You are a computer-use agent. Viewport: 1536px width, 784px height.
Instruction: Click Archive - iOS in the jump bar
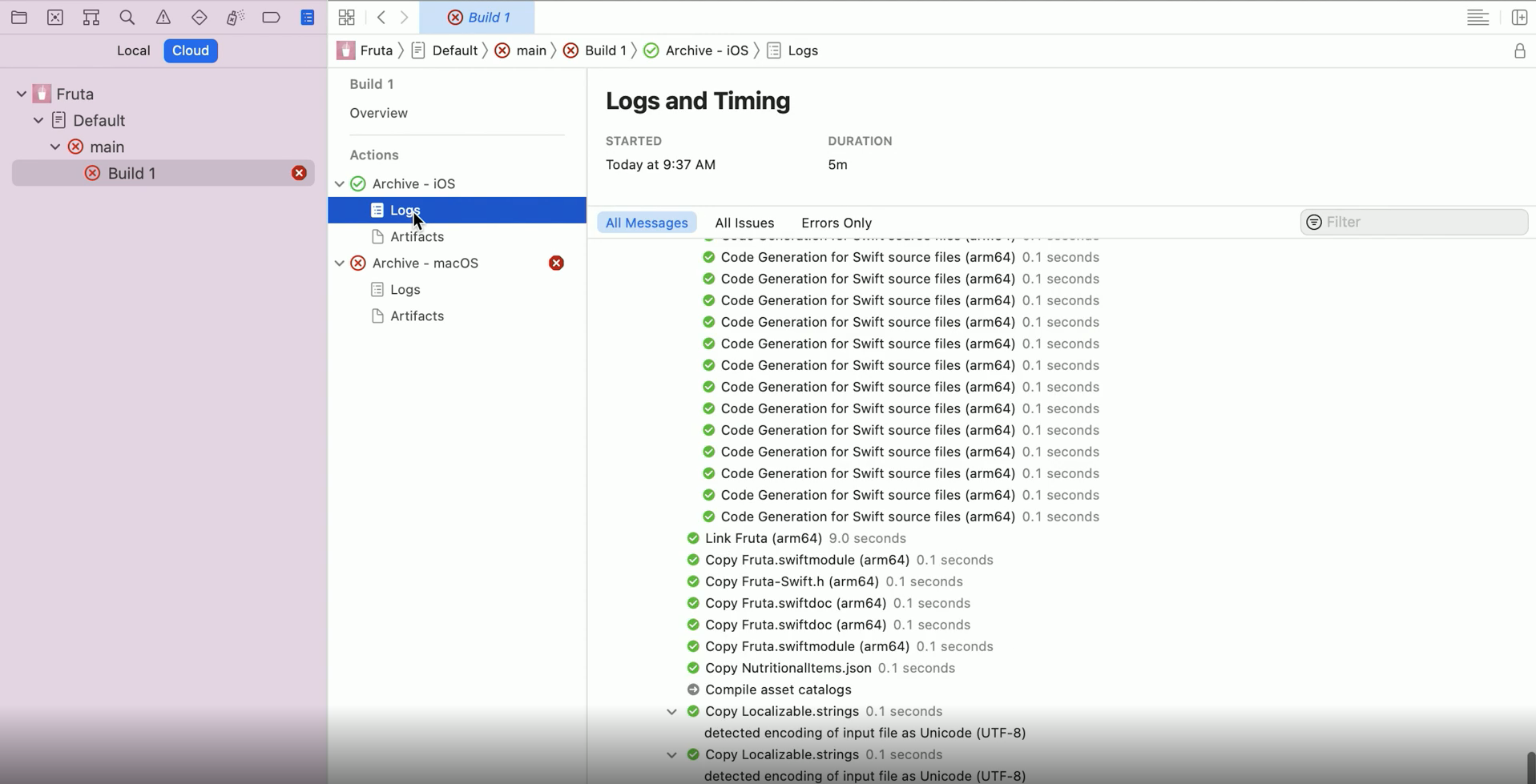pyautogui.click(x=707, y=50)
